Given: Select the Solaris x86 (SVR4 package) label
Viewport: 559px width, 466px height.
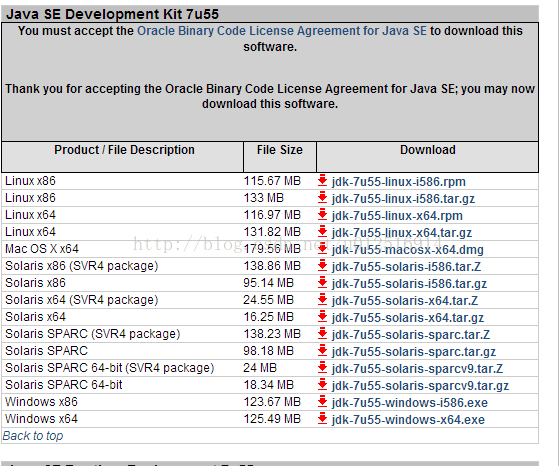Looking at the screenshot, I should coord(82,266).
